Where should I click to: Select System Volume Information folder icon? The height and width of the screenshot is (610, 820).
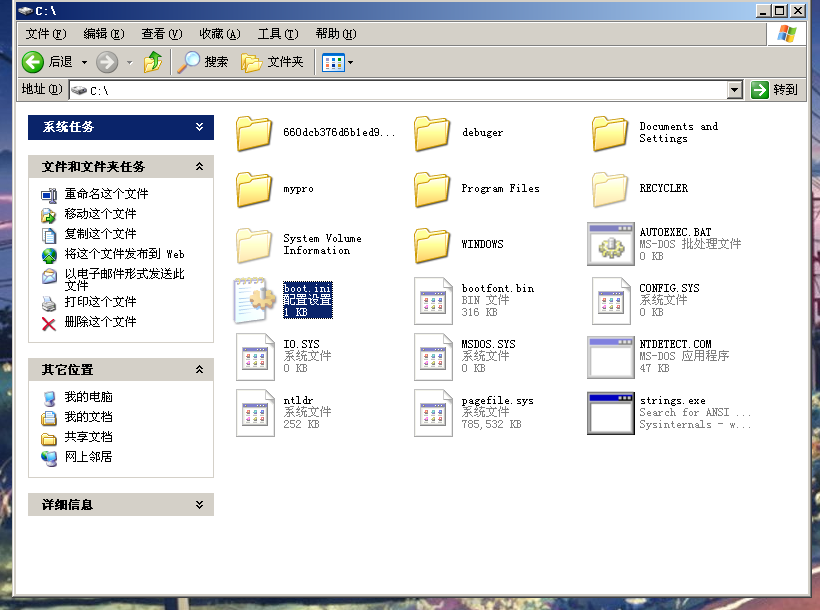point(254,245)
